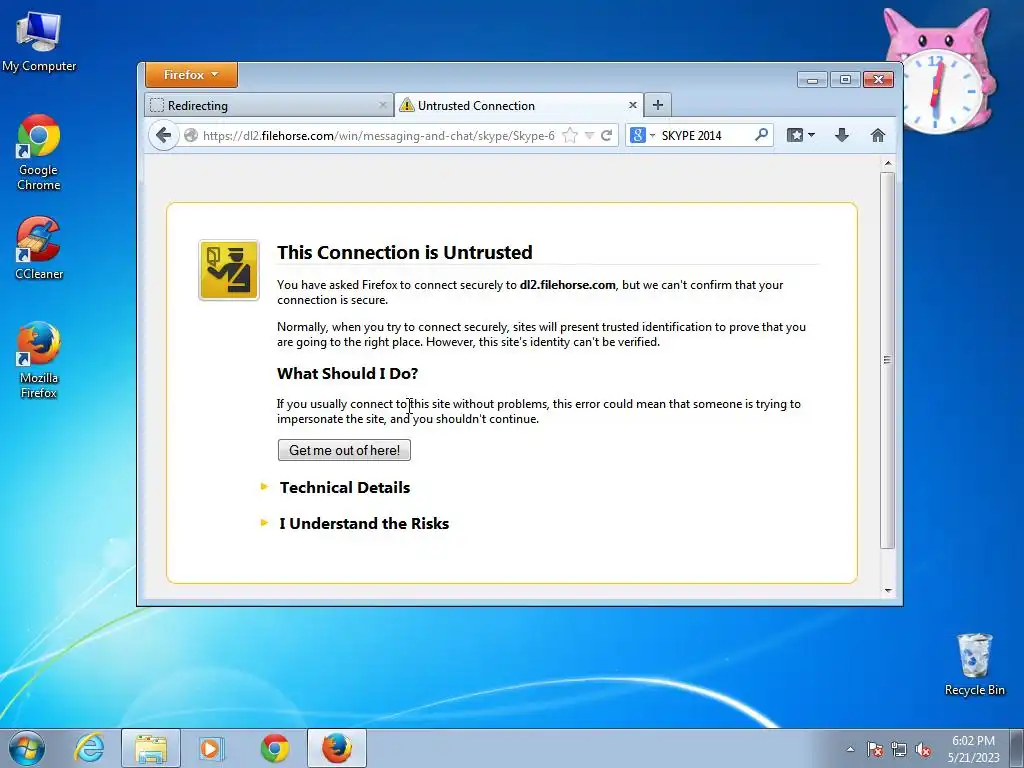
Task: Click the What Should I Do? heading
Action: pos(347,374)
